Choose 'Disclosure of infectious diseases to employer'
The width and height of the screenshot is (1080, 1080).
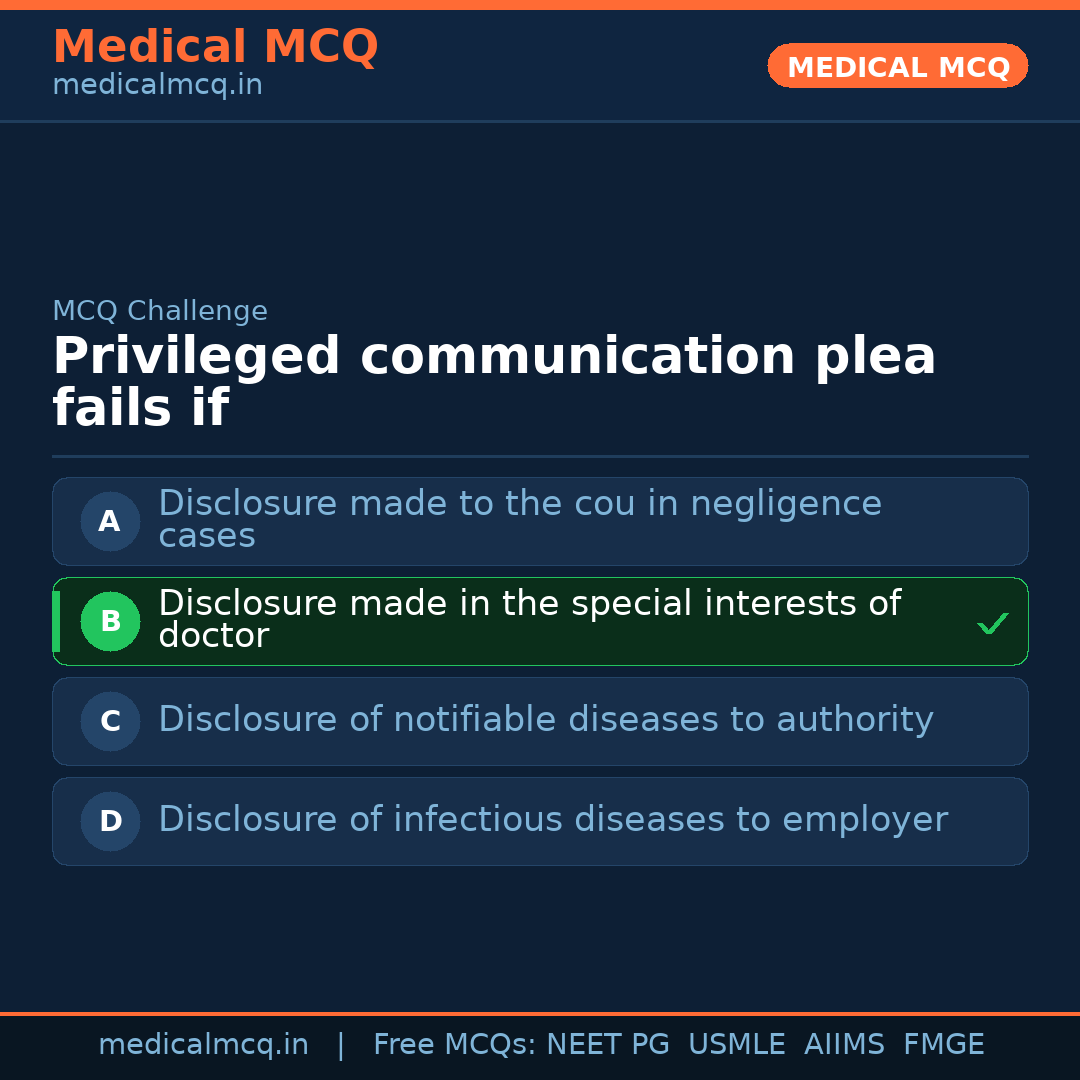click(552, 820)
